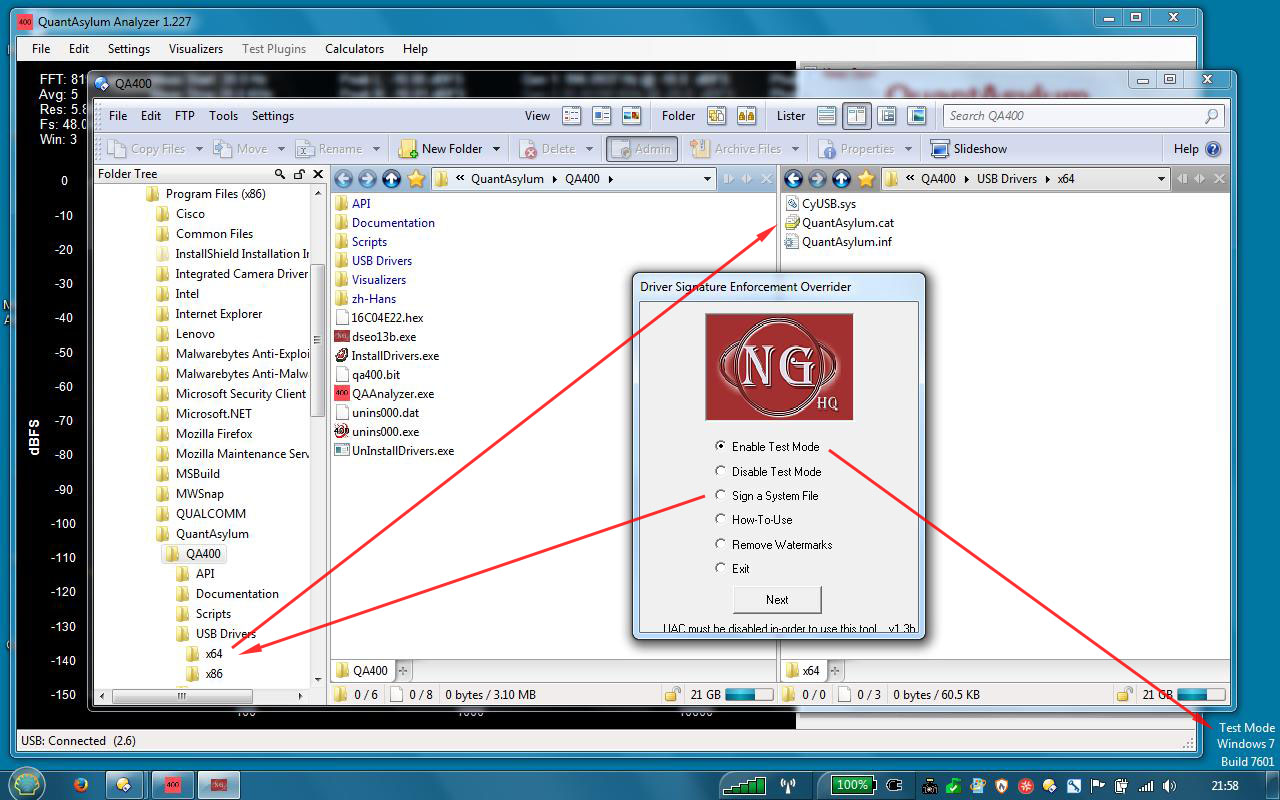
Task: Go up one folder in right pane
Action: 841,179
